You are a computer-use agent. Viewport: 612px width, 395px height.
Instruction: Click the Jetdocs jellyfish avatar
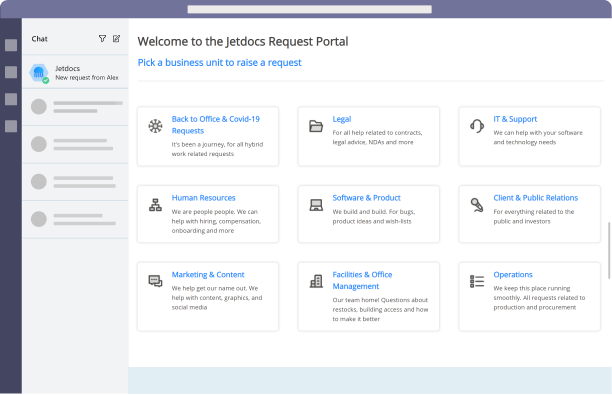[39, 73]
